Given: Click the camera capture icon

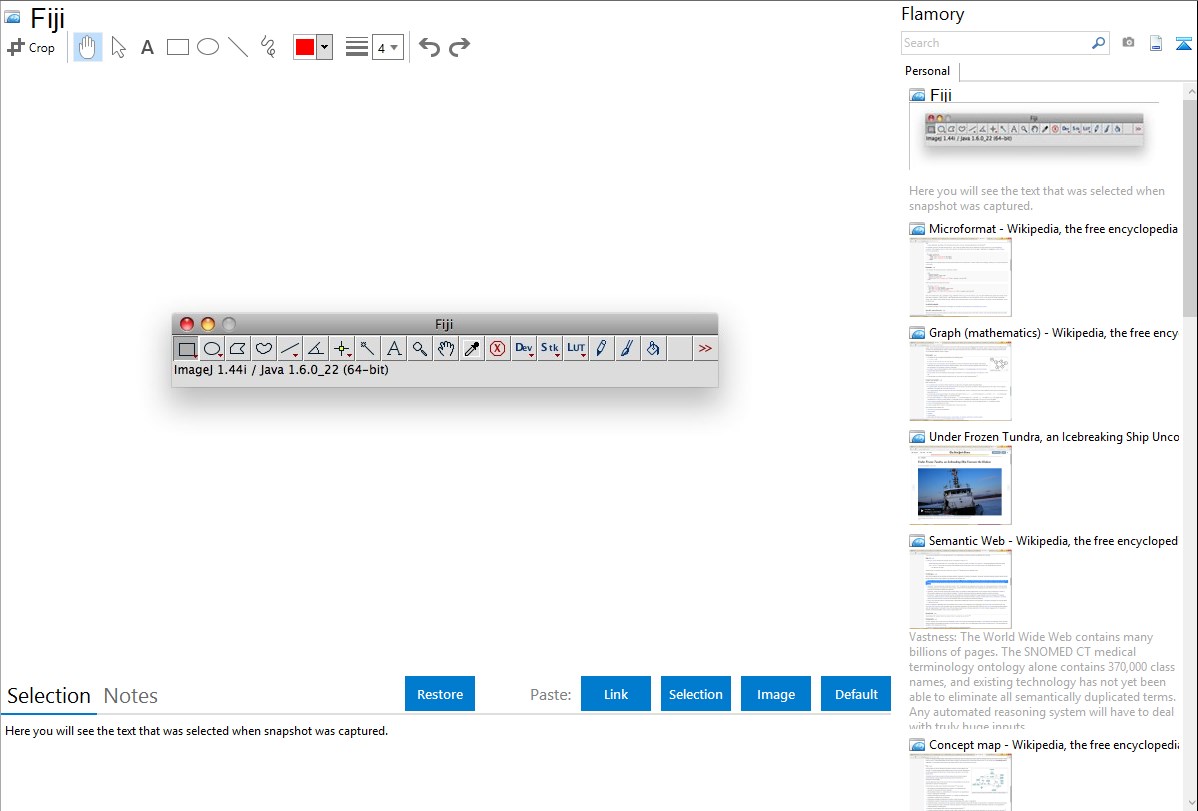Looking at the screenshot, I should (x=1128, y=43).
